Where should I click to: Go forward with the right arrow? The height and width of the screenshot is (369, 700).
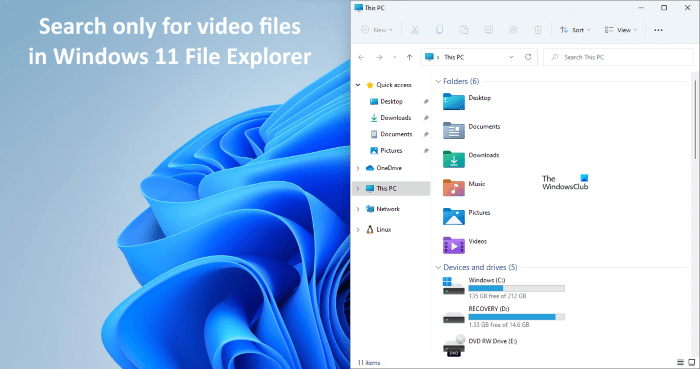[379, 57]
